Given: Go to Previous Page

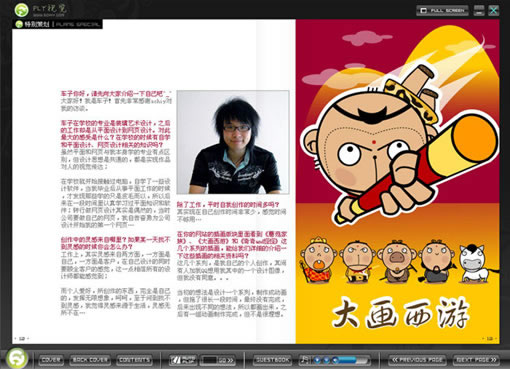Looking at the screenshot, I should (418, 360).
